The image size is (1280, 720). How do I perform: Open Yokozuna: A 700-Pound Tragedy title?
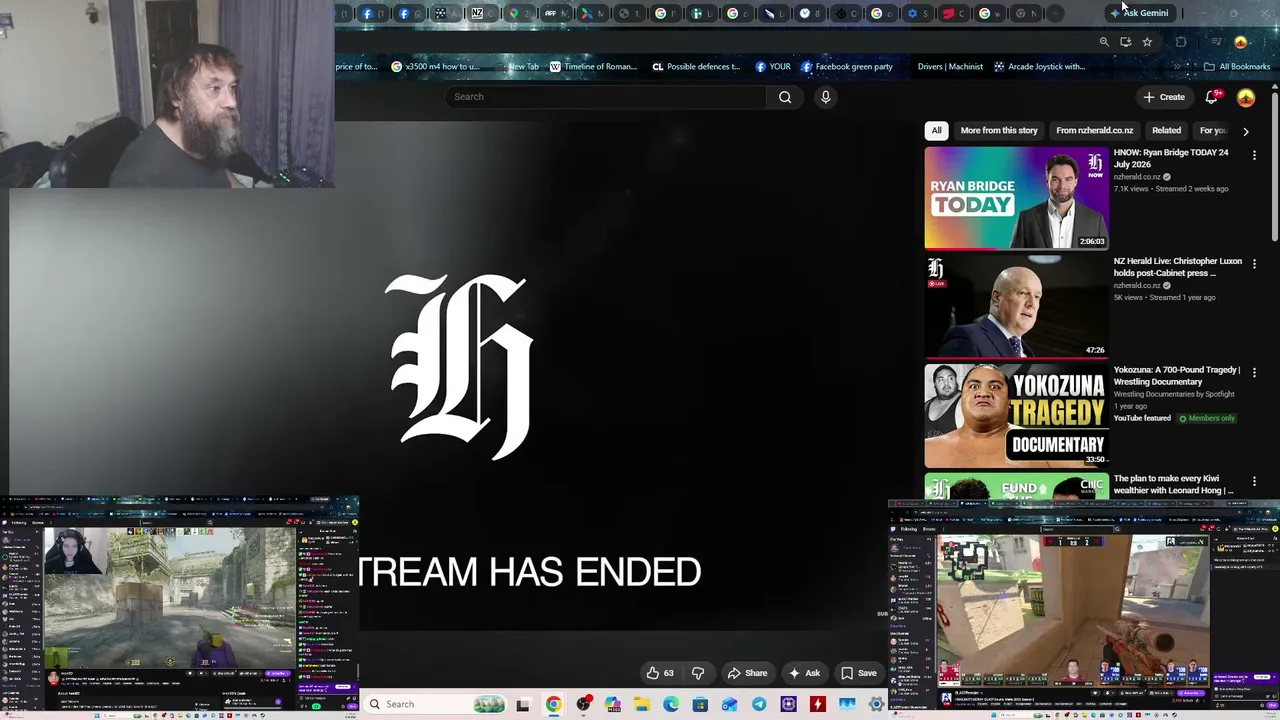pyautogui.click(x=1177, y=376)
